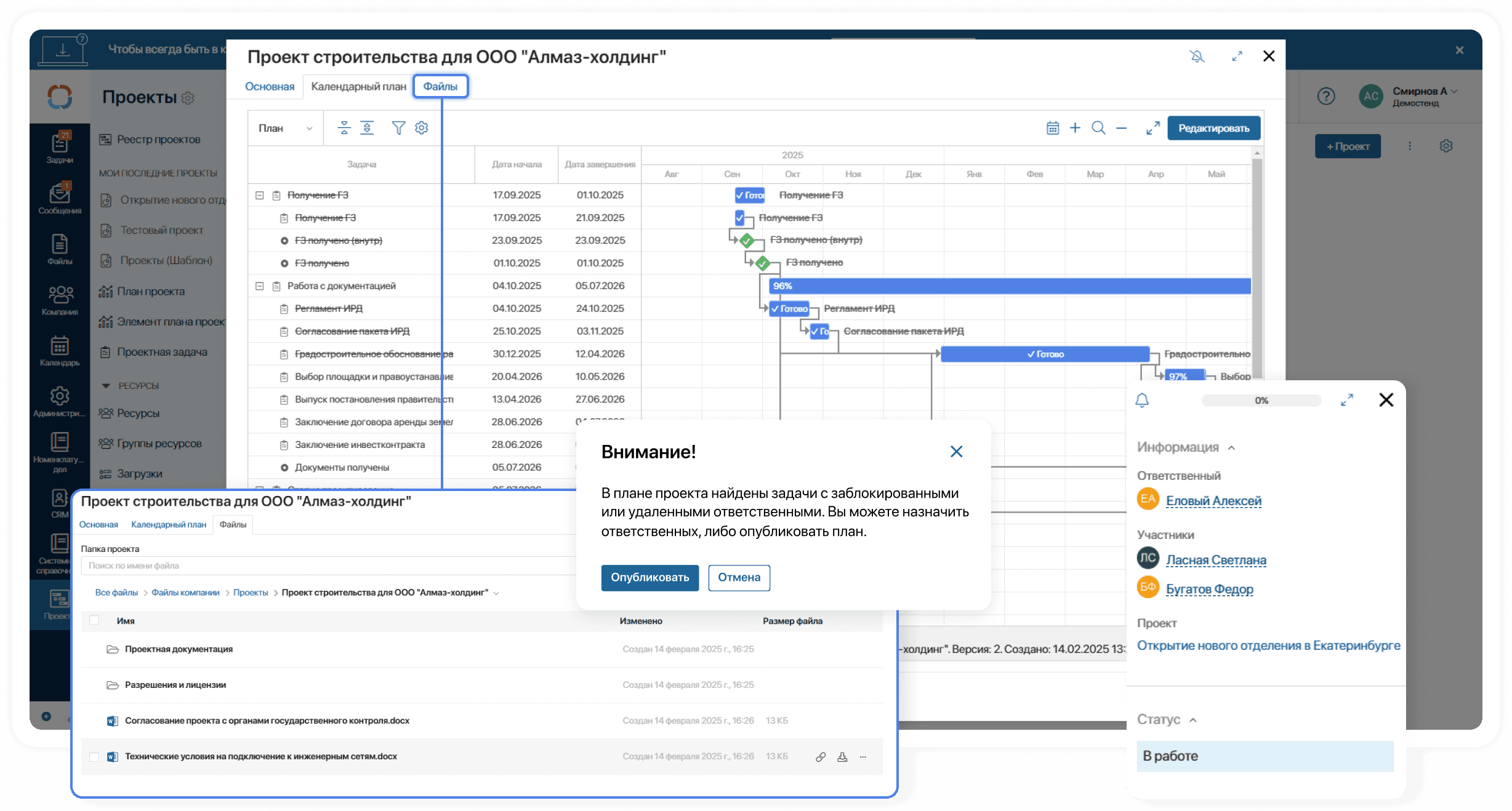The height and width of the screenshot is (811, 1512).
Task: Collapse the Работа с документацией group
Action: click(x=260, y=286)
